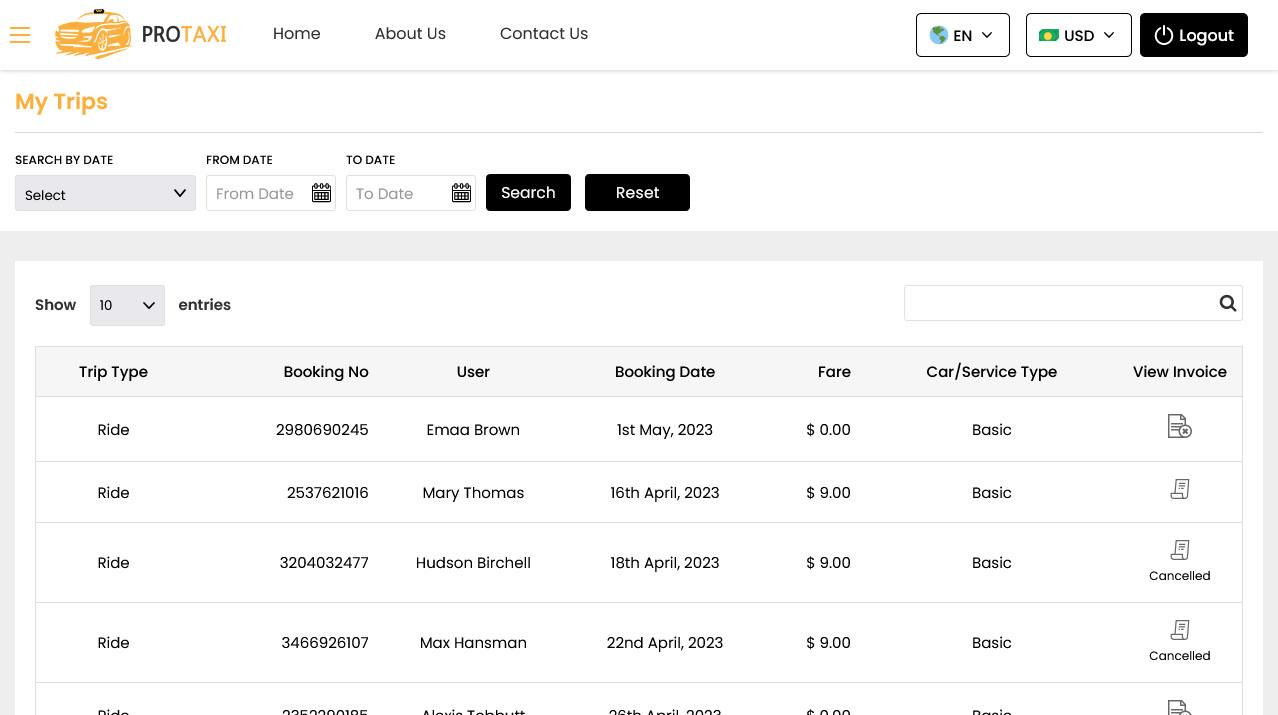Reset the date filters
The width and height of the screenshot is (1278, 715).
pos(637,193)
